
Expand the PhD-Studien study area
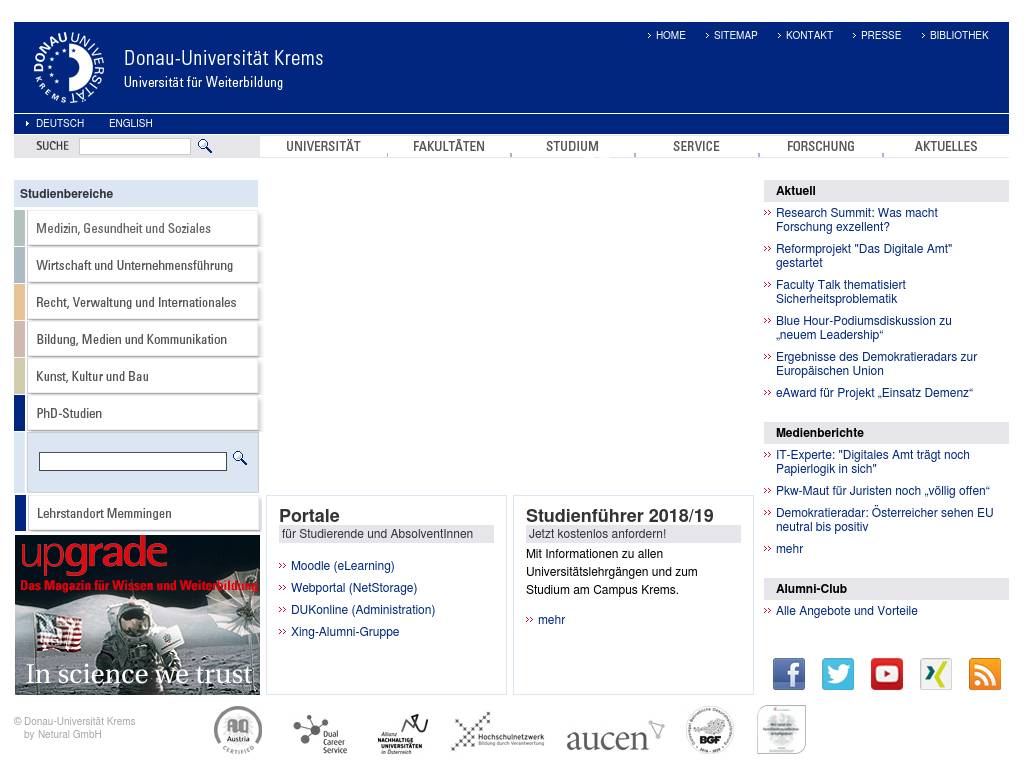[x=69, y=413]
